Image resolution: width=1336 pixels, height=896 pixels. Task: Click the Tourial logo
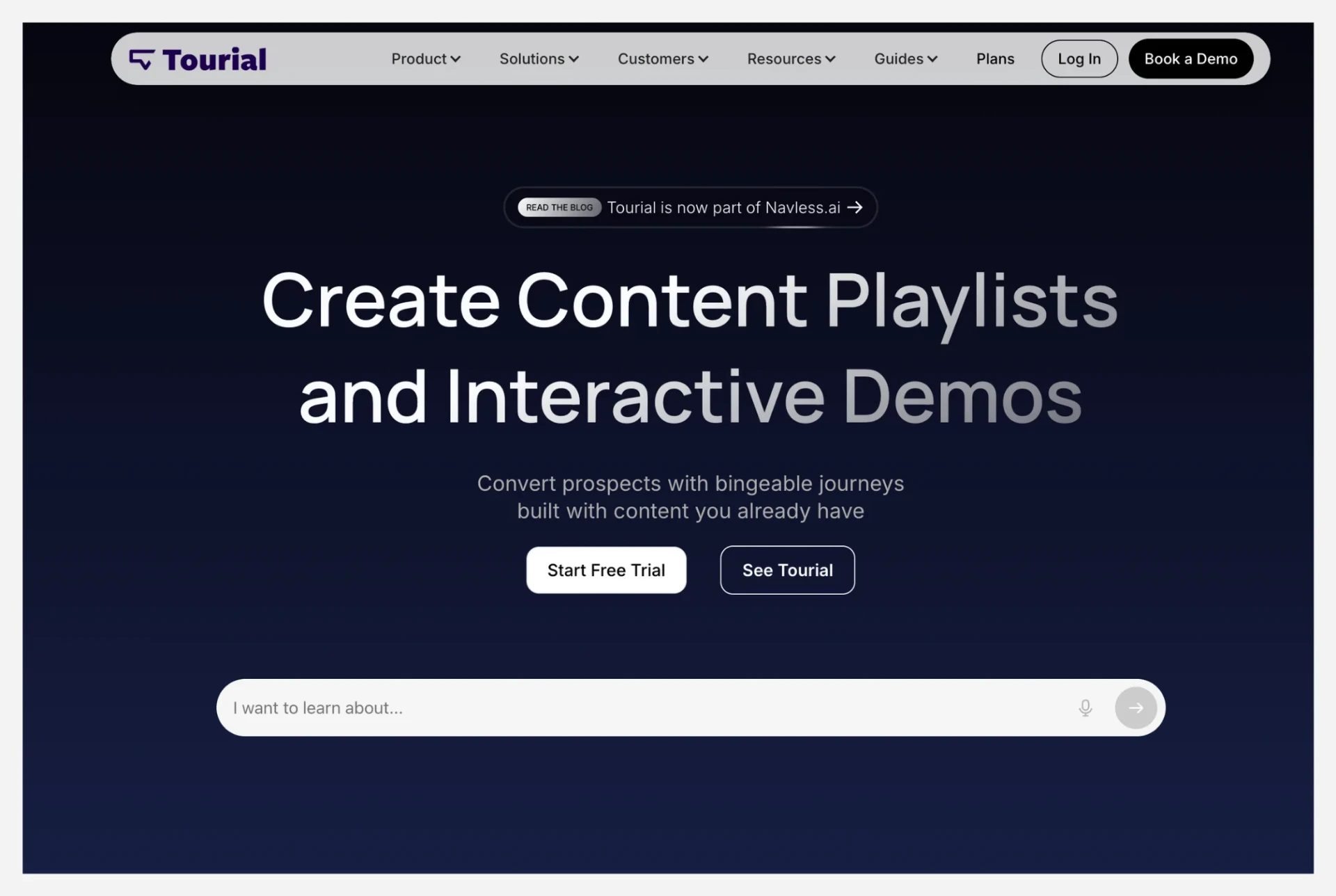coord(198,60)
